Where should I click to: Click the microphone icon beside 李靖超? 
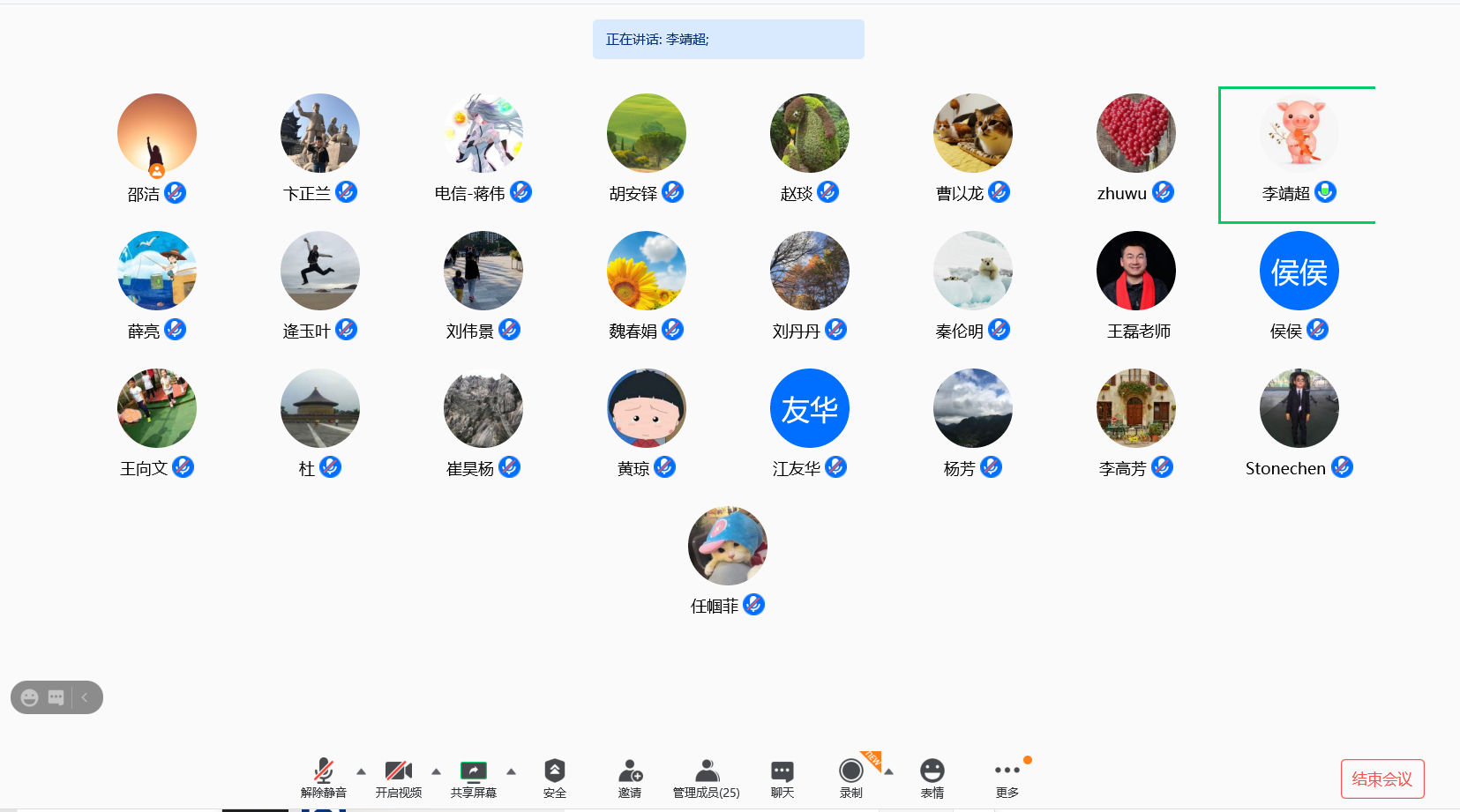click(1325, 192)
